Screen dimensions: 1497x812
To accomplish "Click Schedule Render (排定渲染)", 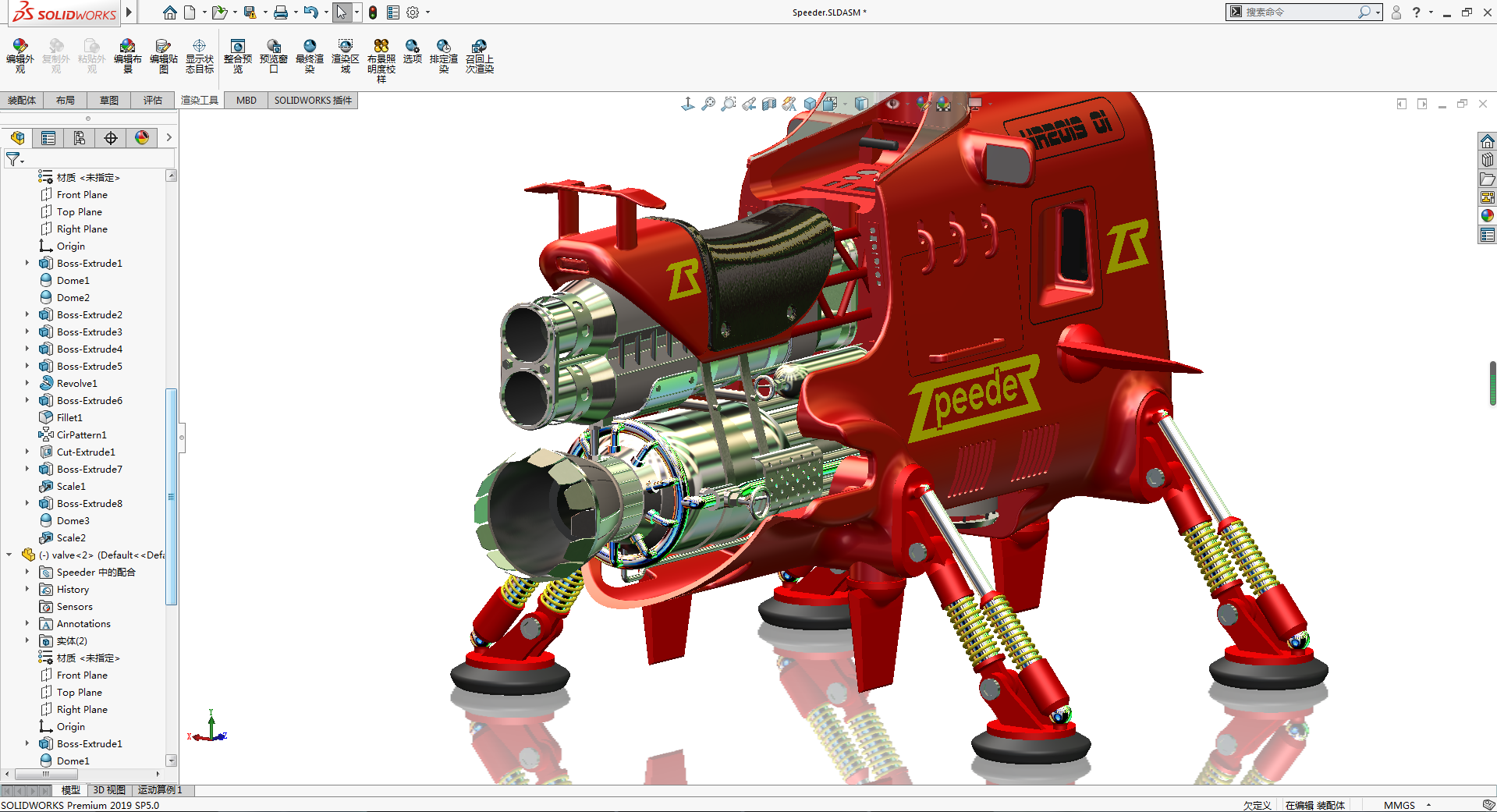I will pyautogui.click(x=444, y=56).
